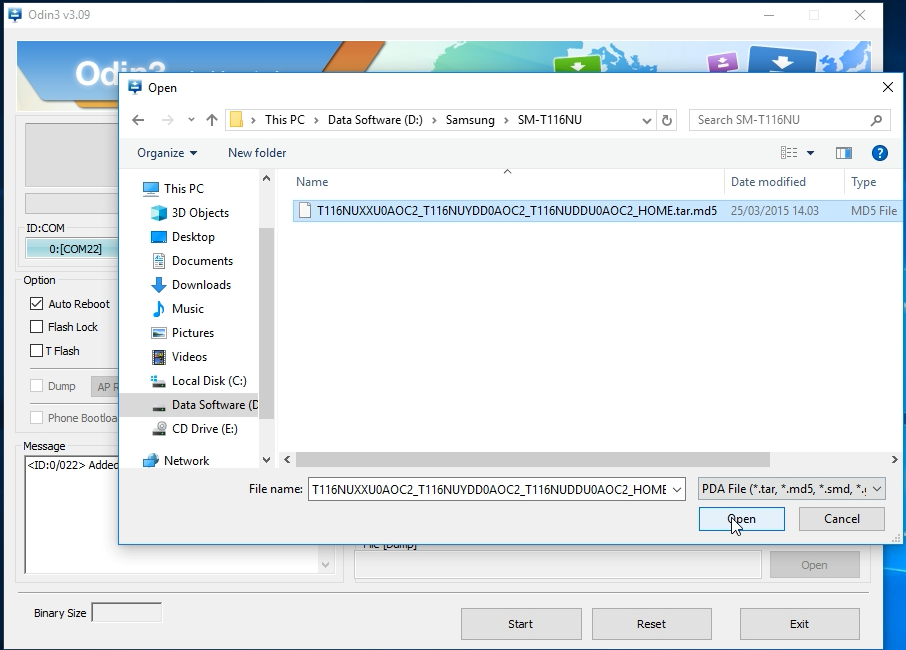Click Data Software (D:) breadcrumb segment
This screenshot has width=906, height=650.
click(x=375, y=120)
